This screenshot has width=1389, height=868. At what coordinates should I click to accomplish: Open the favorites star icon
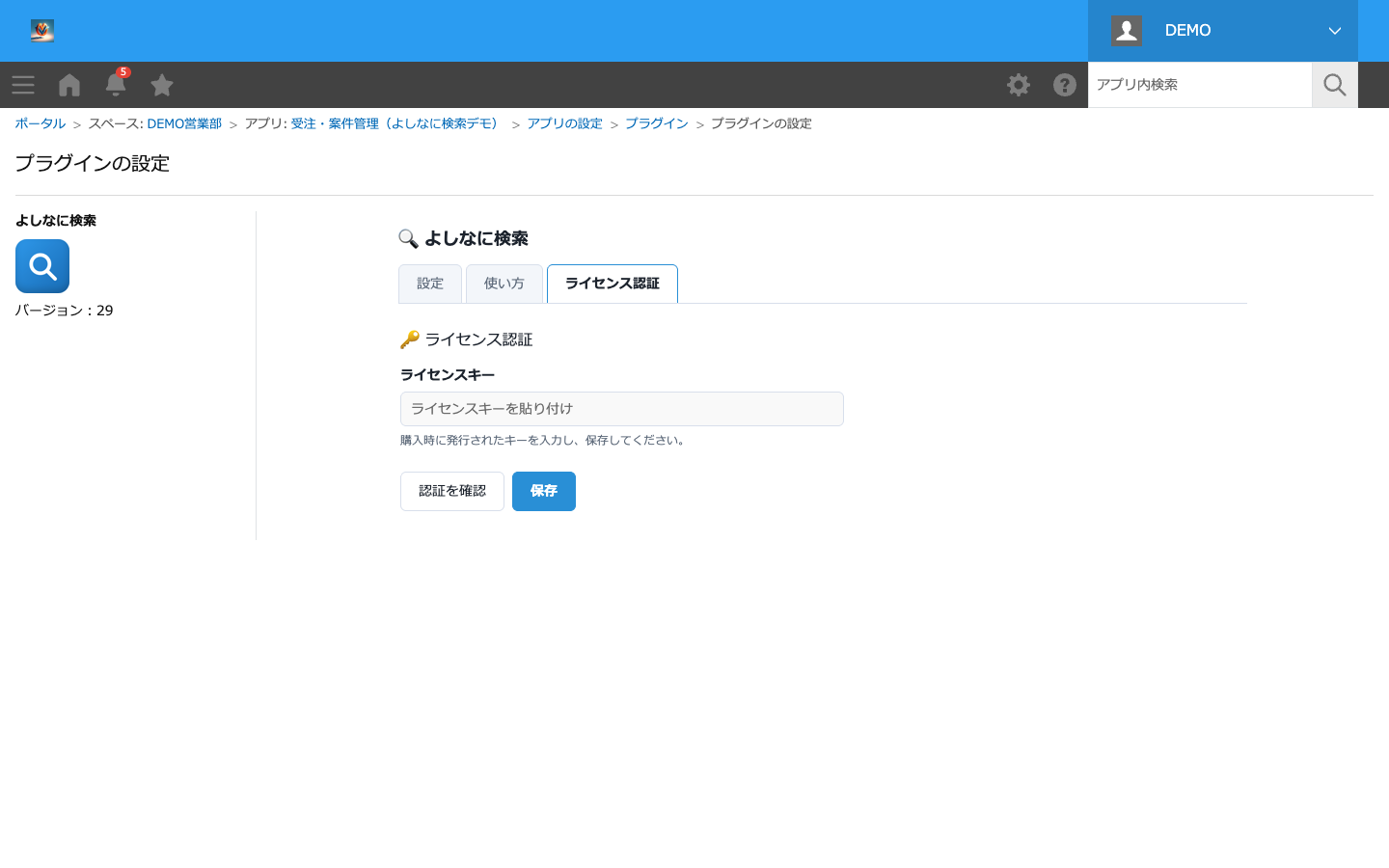pyautogui.click(x=162, y=85)
